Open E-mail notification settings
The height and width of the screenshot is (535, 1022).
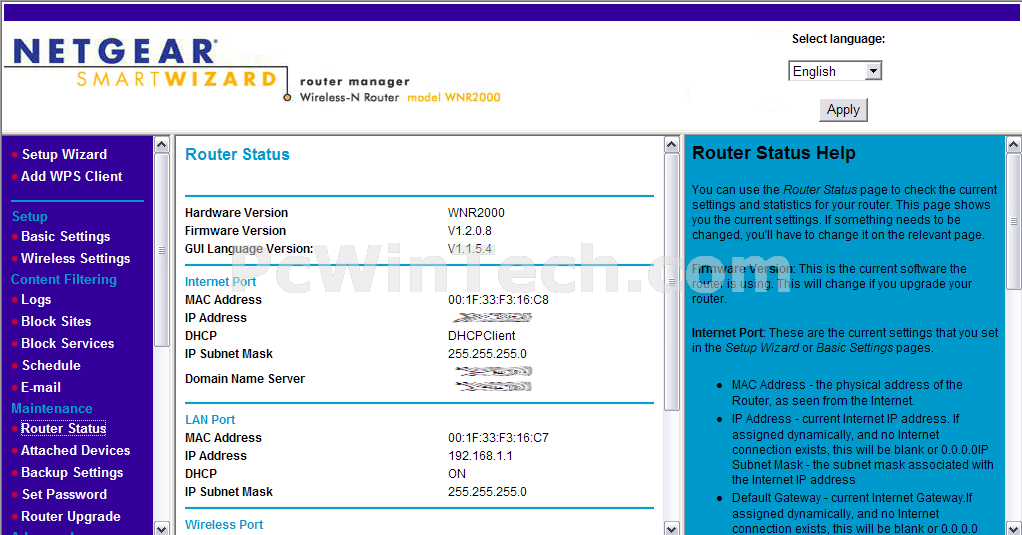click(x=41, y=388)
